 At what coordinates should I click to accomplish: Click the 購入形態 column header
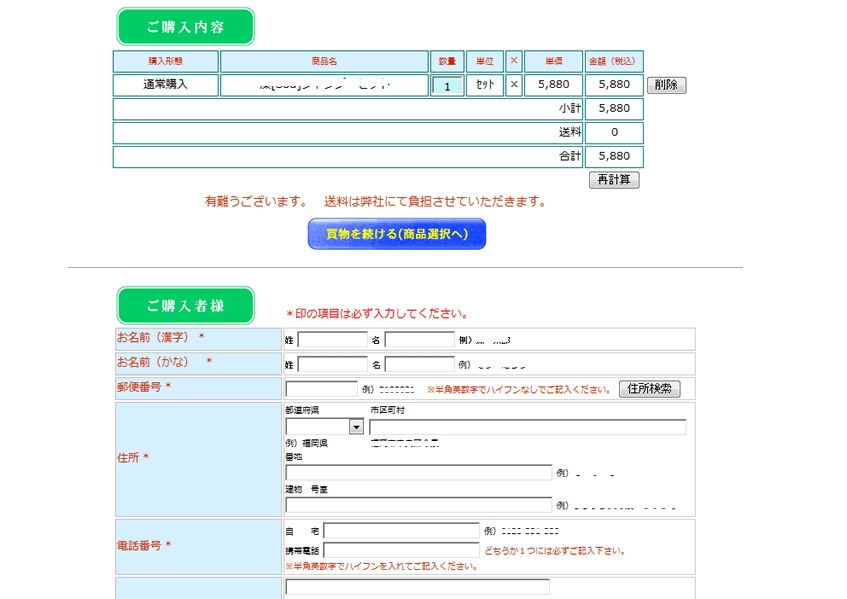pyautogui.click(x=166, y=61)
